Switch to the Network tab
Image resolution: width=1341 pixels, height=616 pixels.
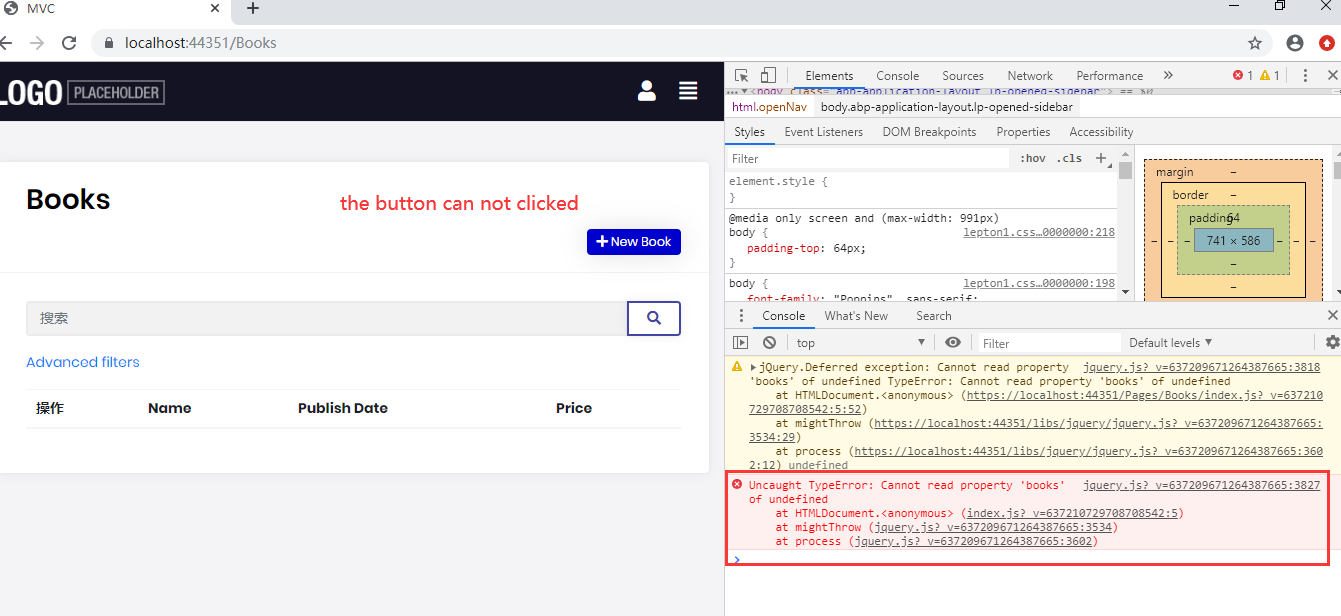coord(1030,76)
